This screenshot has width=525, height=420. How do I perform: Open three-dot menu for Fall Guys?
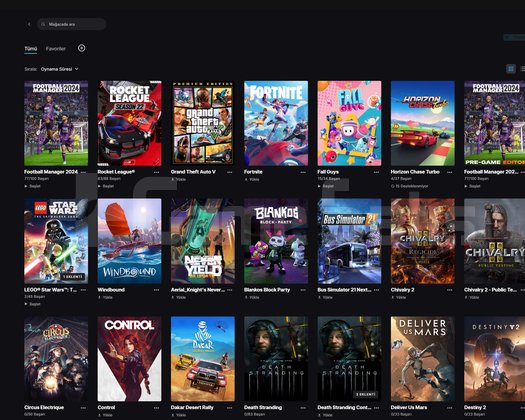376,172
